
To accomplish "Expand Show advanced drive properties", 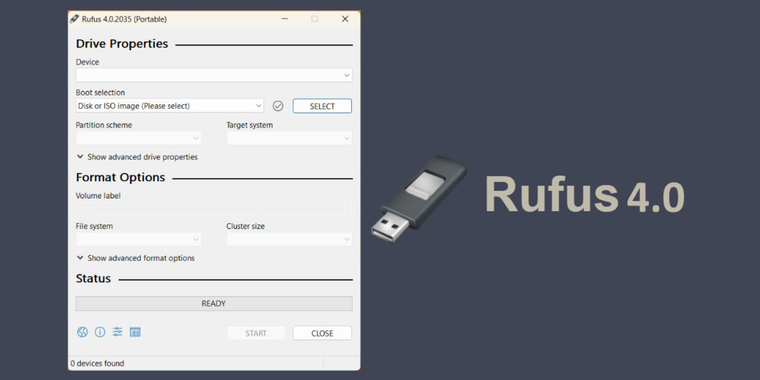I will coord(137,157).
